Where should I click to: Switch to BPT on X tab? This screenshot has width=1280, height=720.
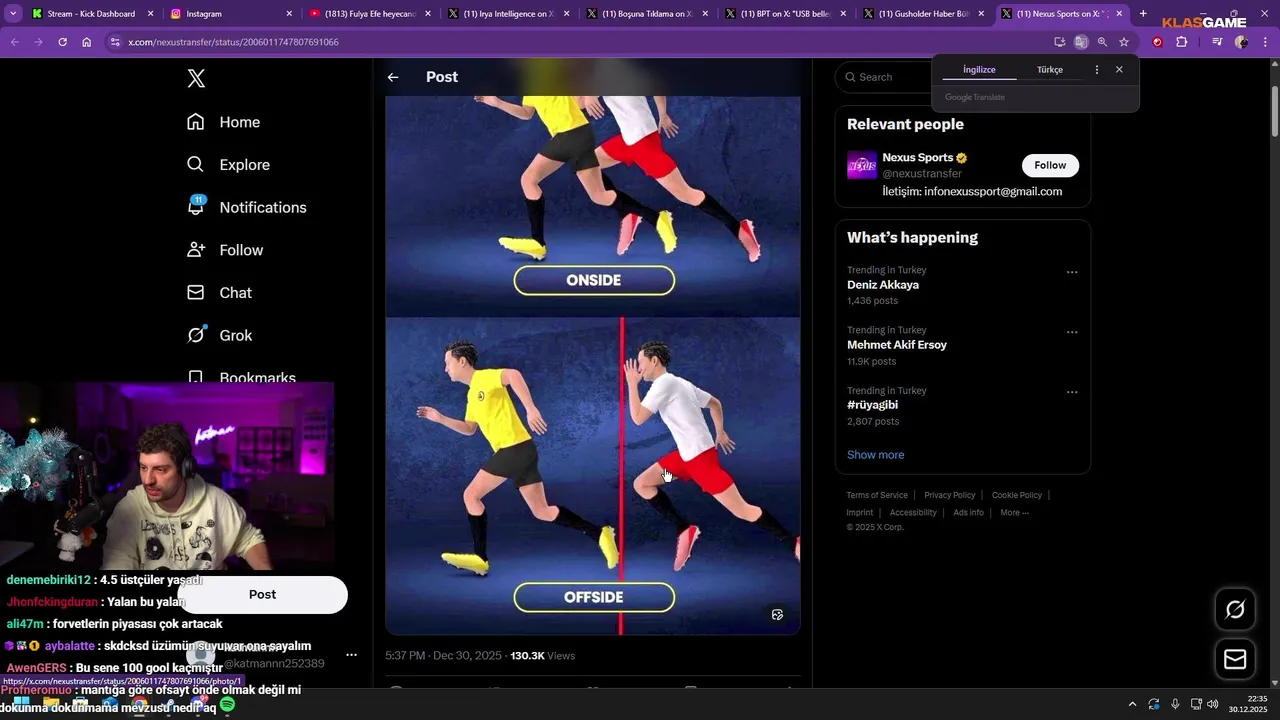click(x=784, y=14)
